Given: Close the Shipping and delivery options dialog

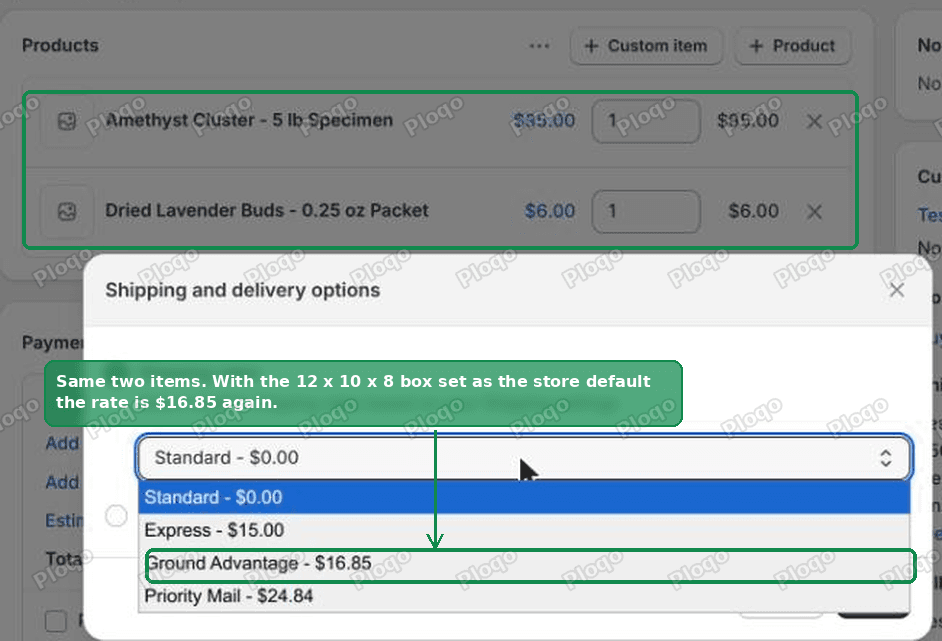Looking at the screenshot, I should click(896, 290).
